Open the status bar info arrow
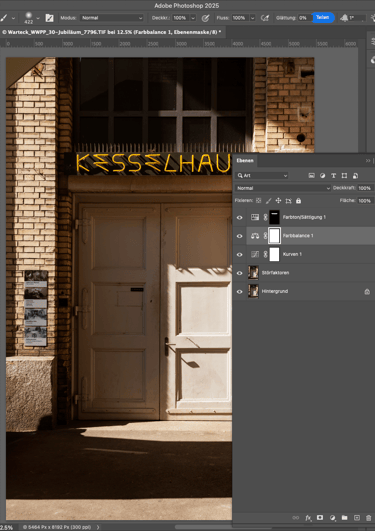This screenshot has height=531, width=375. click(x=98, y=527)
